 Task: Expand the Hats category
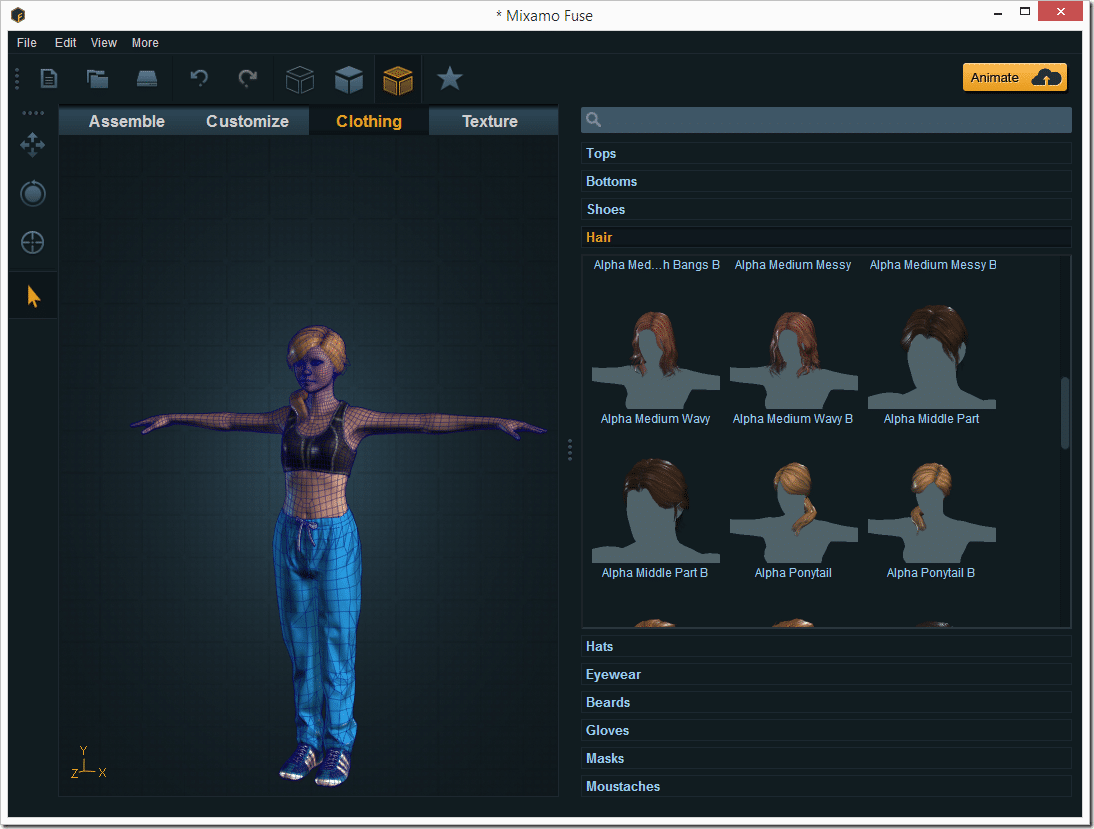click(x=826, y=646)
